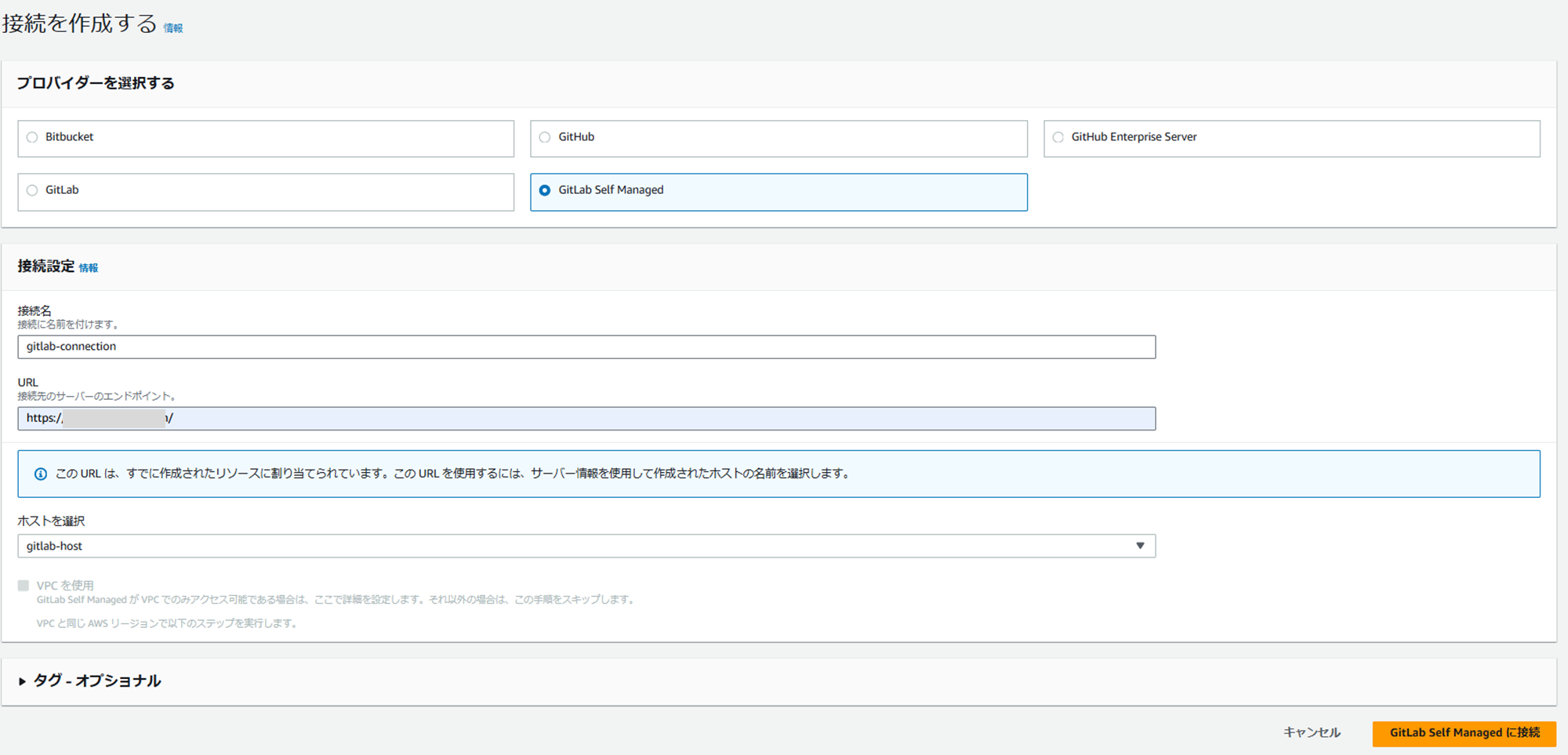Click the キャンセル button

(x=1312, y=732)
